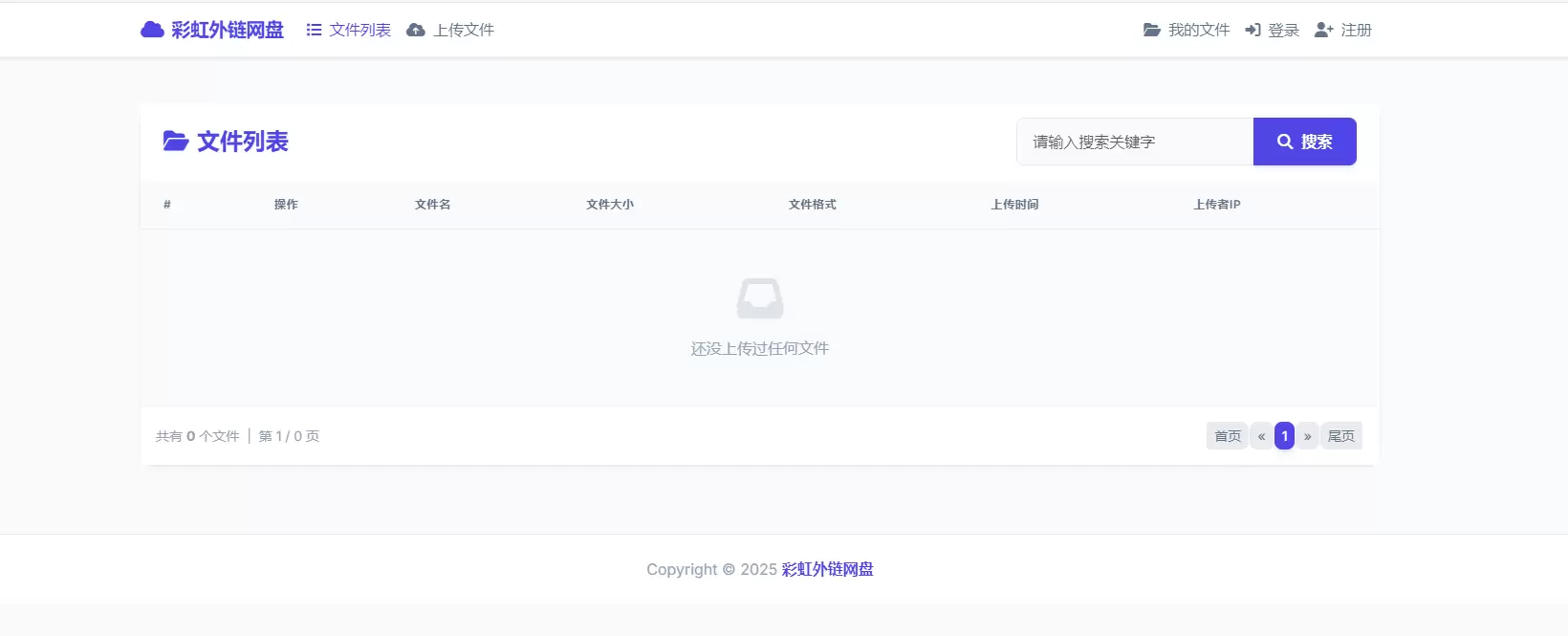The width and height of the screenshot is (1568, 636).
Task: Open the 彩虹外链网盘 link in the footer
Action: (x=827, y=569)
